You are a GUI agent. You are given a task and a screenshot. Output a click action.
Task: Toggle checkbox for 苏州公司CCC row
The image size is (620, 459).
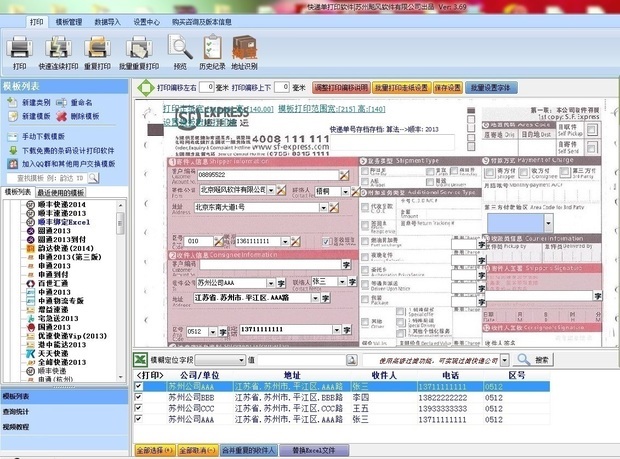click(x=139, y=407)
